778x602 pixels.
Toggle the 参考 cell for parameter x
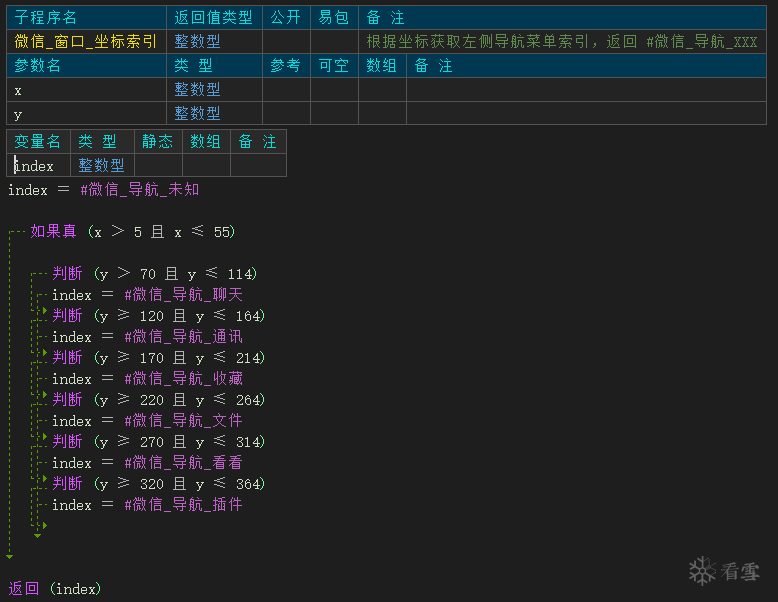coord(286,89)
